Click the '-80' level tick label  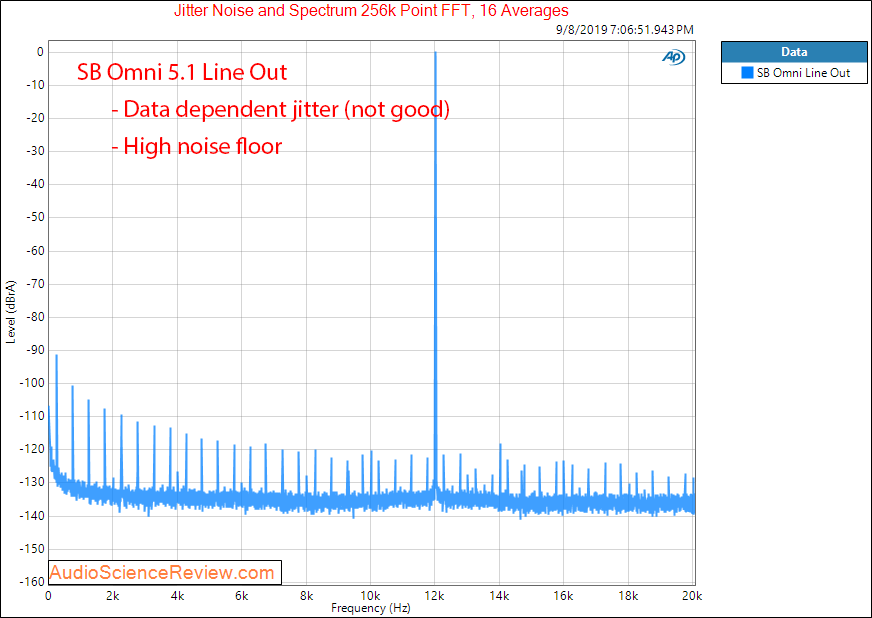coord(34,317)
